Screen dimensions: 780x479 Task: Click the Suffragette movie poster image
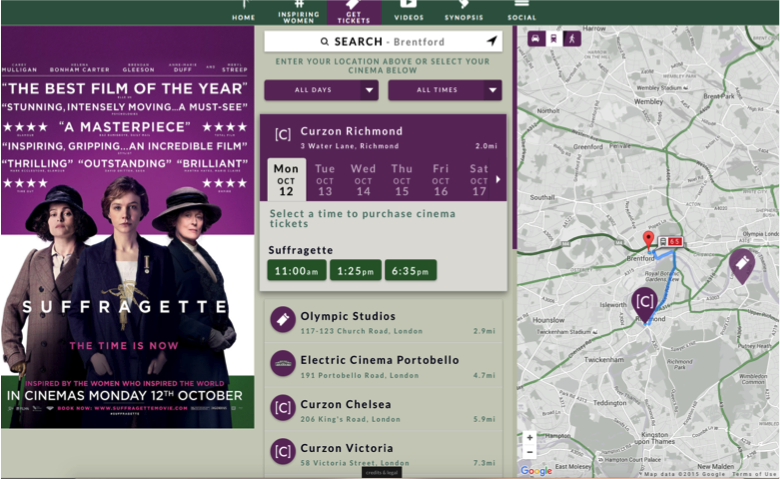coord(127,227)
